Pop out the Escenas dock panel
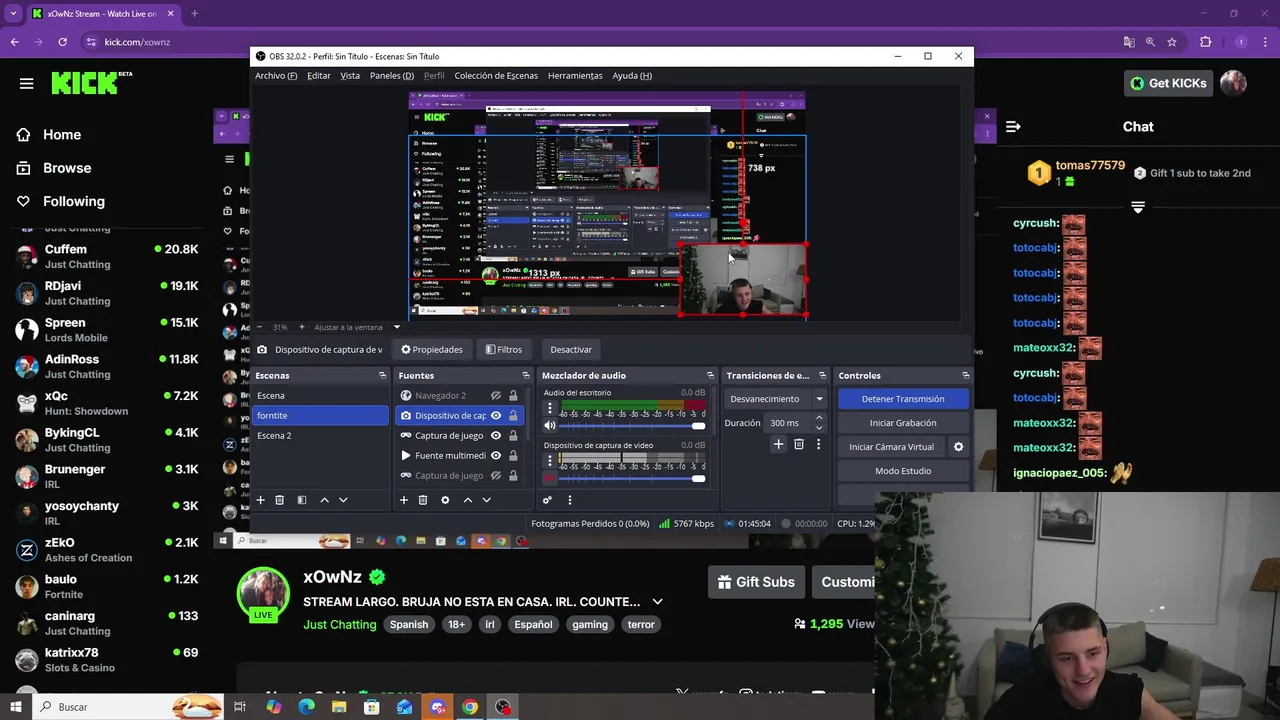 coord(382,375)
